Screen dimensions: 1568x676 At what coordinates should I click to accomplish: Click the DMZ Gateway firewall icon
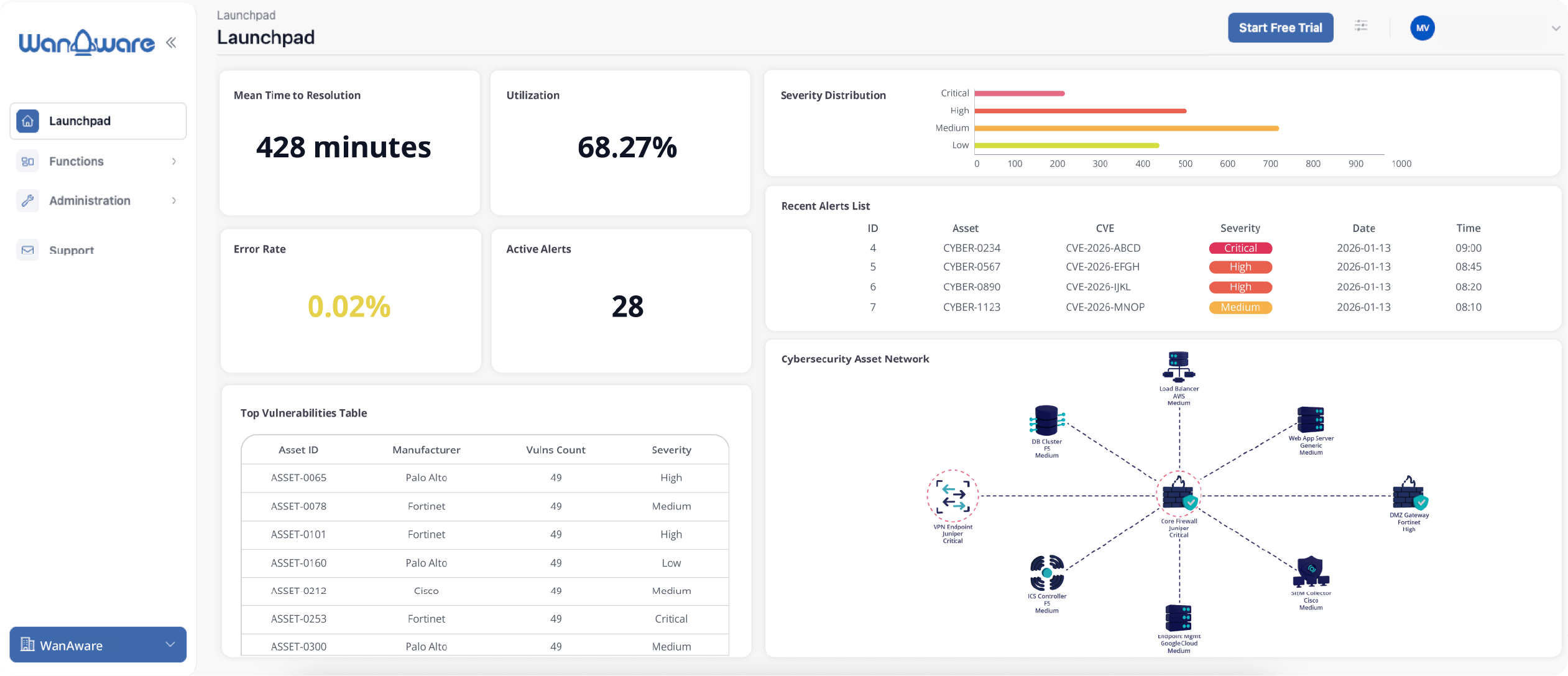1409,494
